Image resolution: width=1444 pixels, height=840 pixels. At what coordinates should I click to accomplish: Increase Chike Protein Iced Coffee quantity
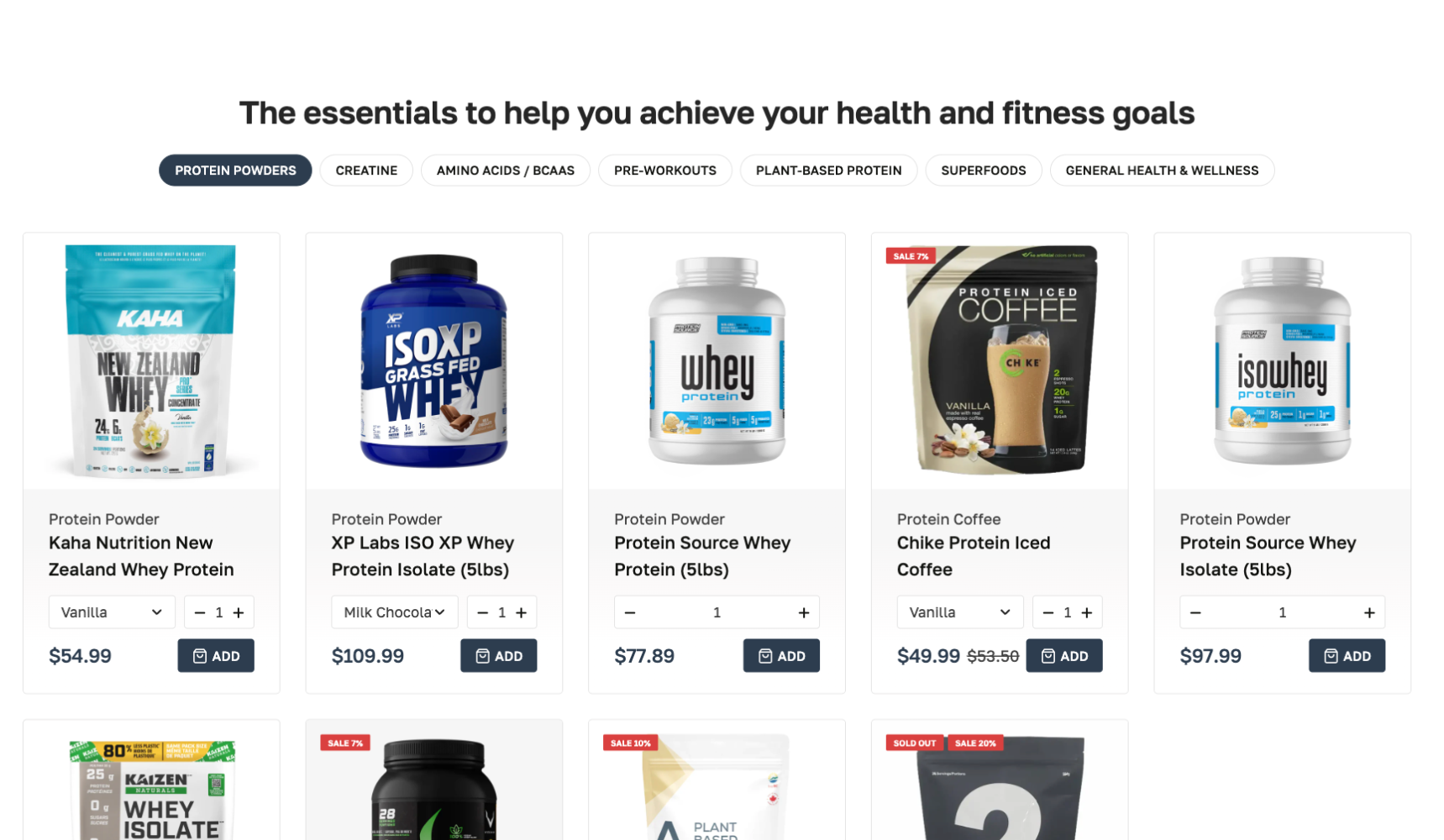point(1086,613)
